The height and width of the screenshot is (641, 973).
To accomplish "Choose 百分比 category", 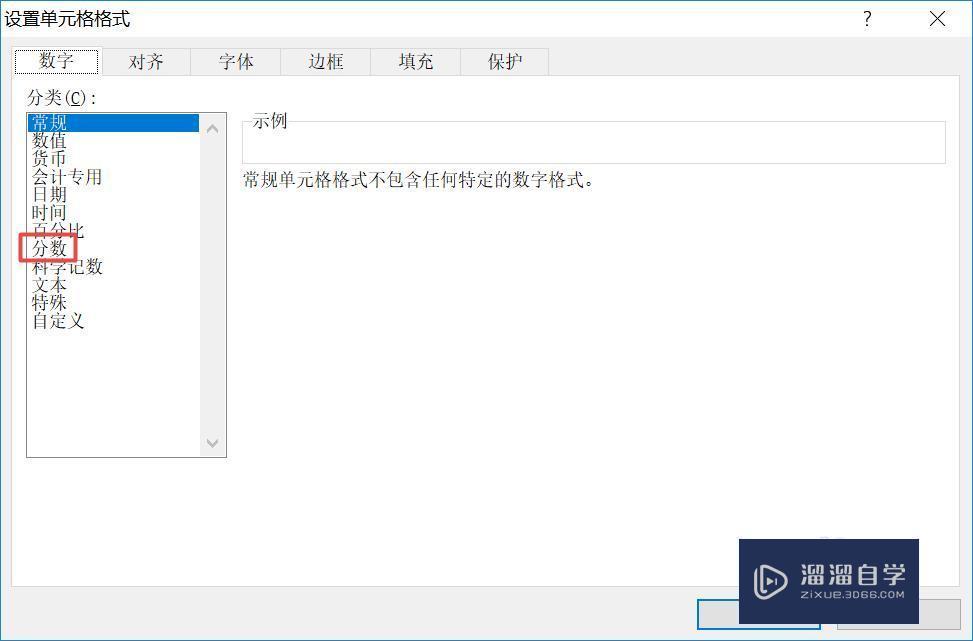I will [x=114, y=231].
